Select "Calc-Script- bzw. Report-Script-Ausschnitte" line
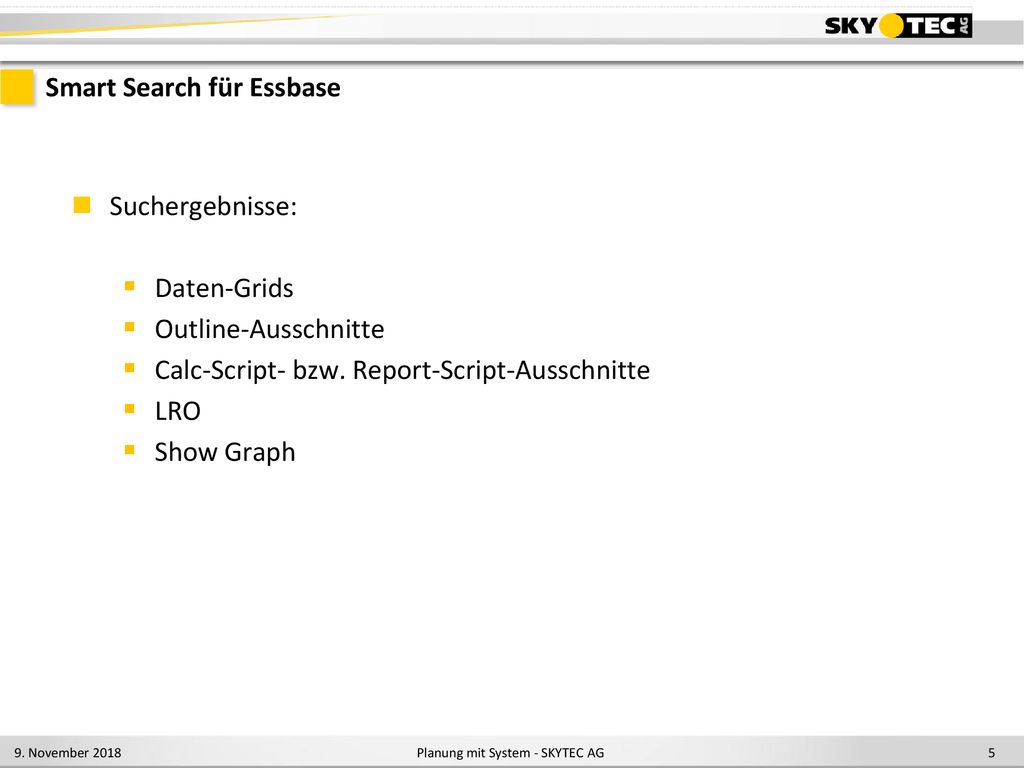The image size is (1024, 768). click(402, 370)
